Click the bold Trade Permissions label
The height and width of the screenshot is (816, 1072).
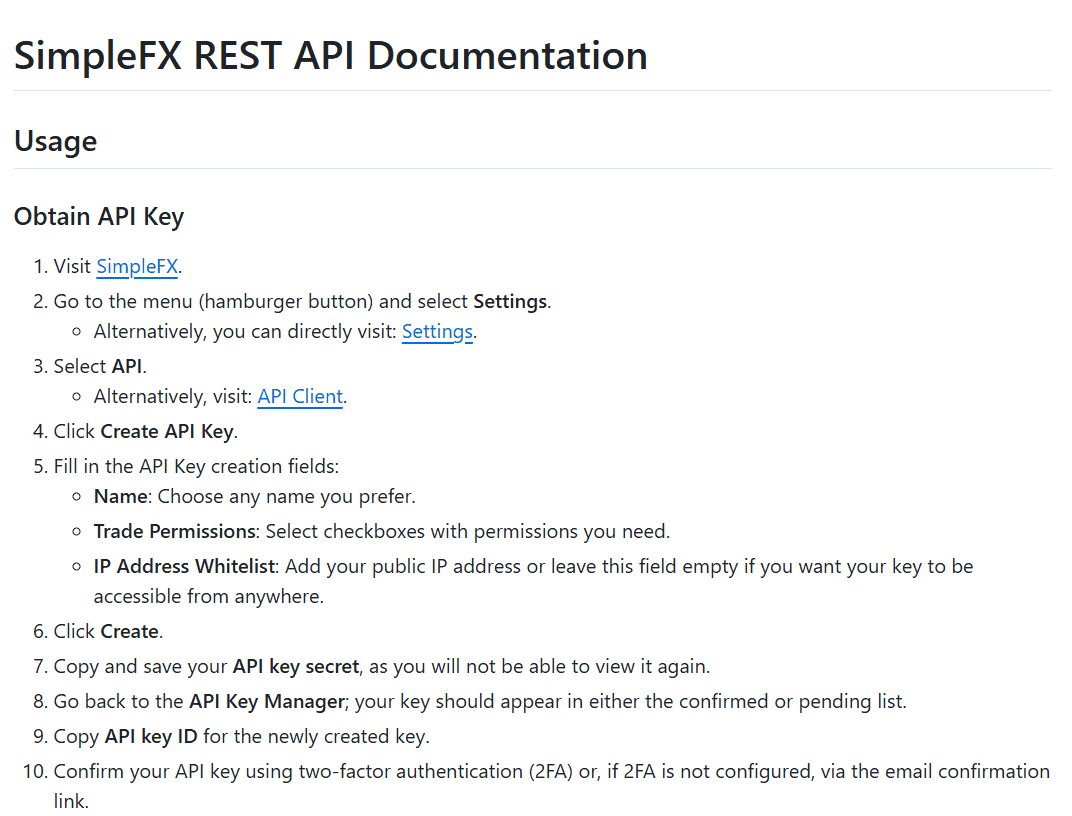pyautogui.click(x=174, y=531)
